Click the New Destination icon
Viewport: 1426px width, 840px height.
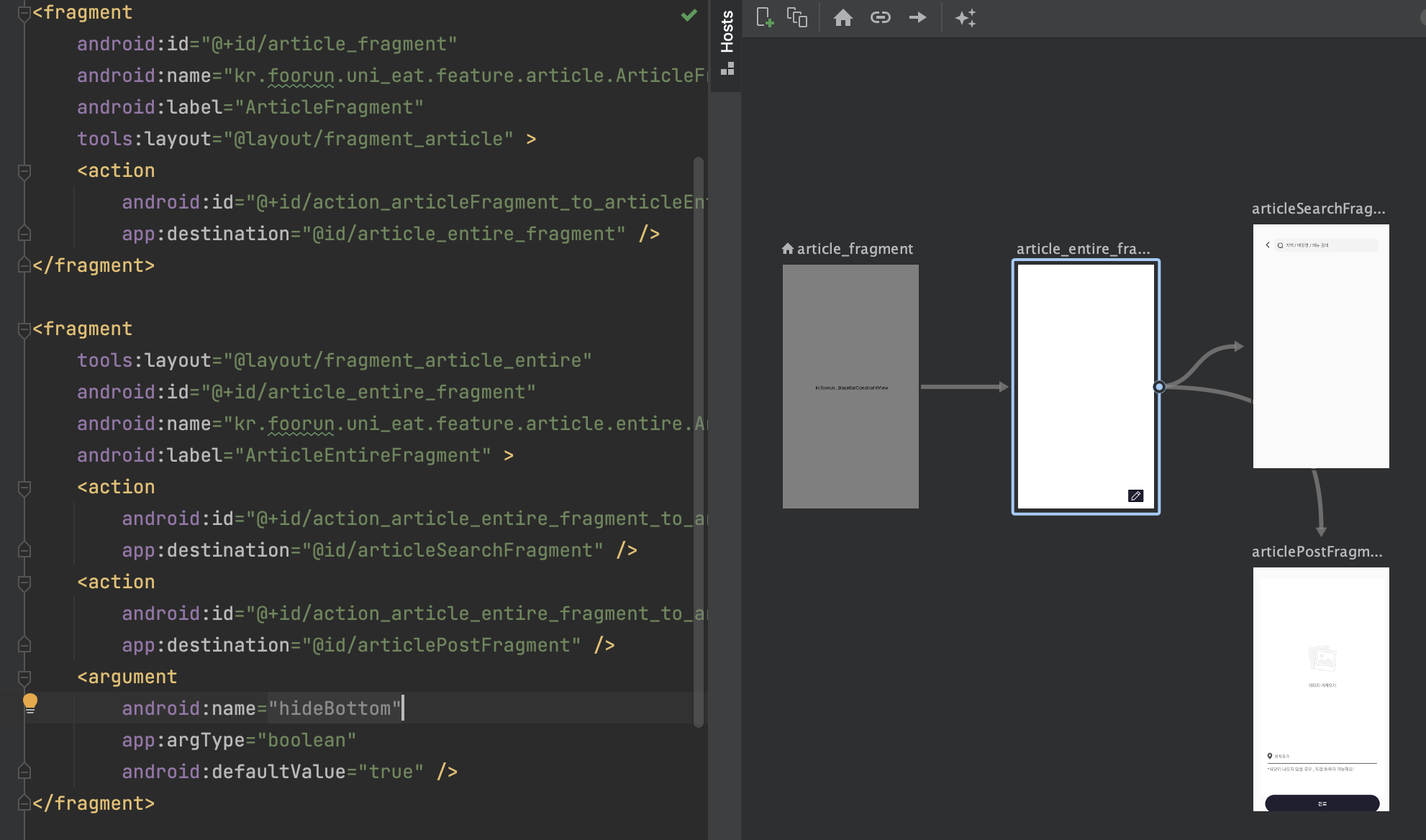pos(765,17)
